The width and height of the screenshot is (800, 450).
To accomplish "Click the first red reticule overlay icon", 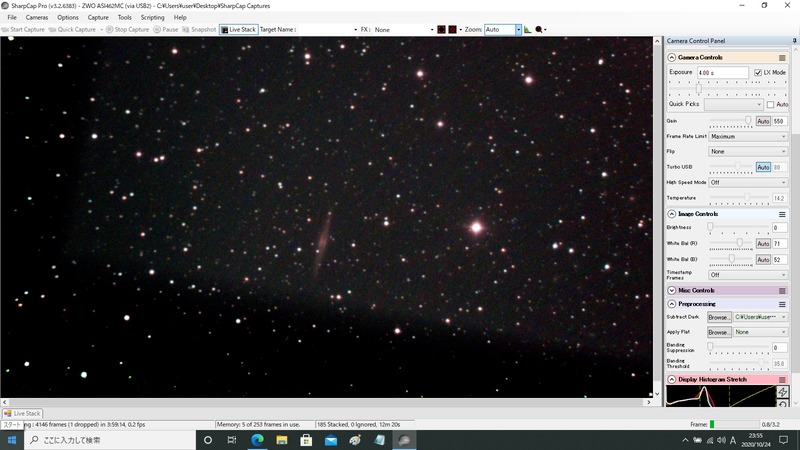I will click(x=441, y=30).
